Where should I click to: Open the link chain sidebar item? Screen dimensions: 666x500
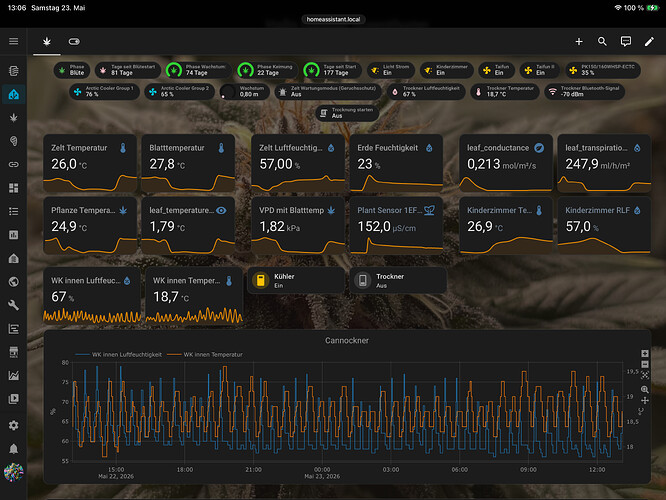click(x=14, y=164)
